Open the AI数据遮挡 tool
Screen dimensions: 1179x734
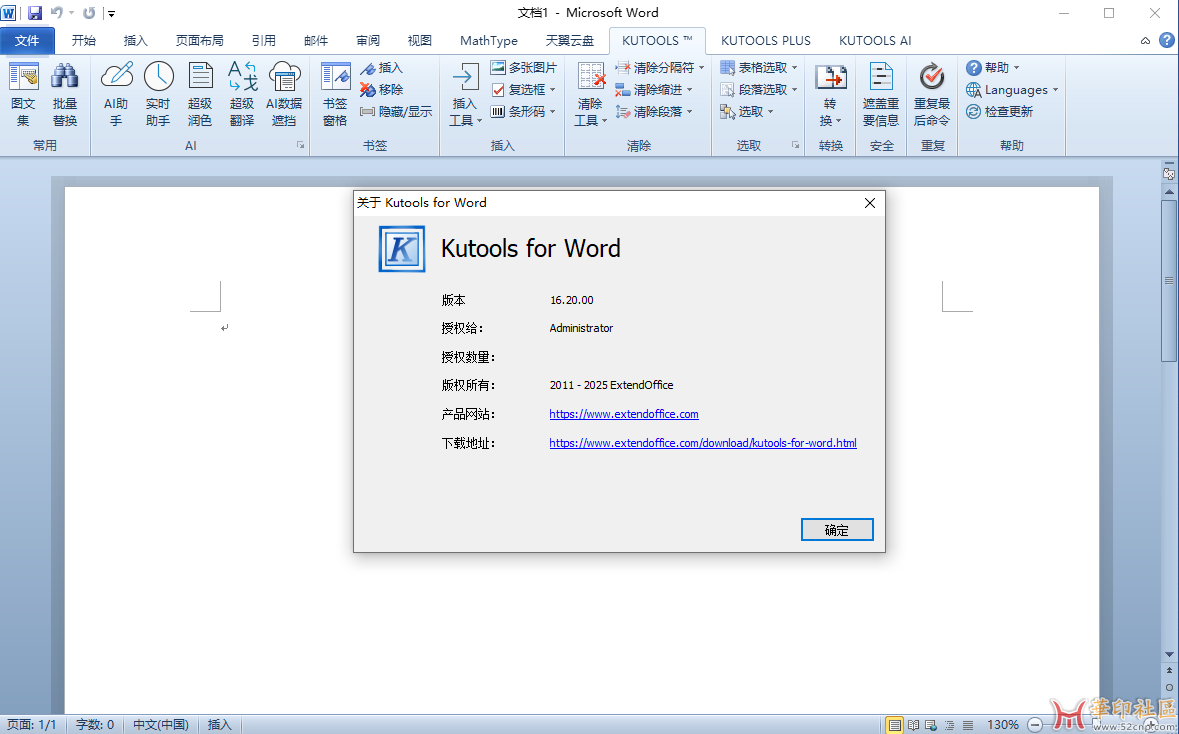[x=284, y=94]
